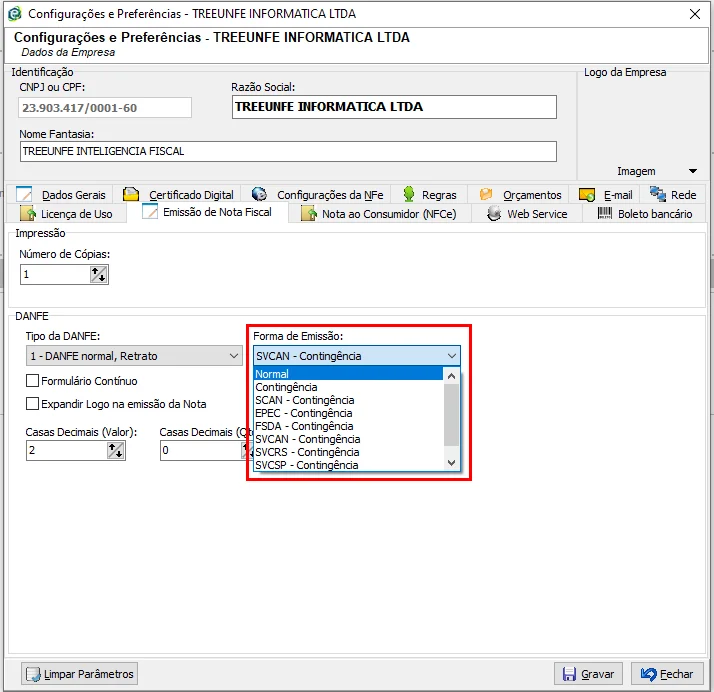Click the E-mail envelope icon

587,195
